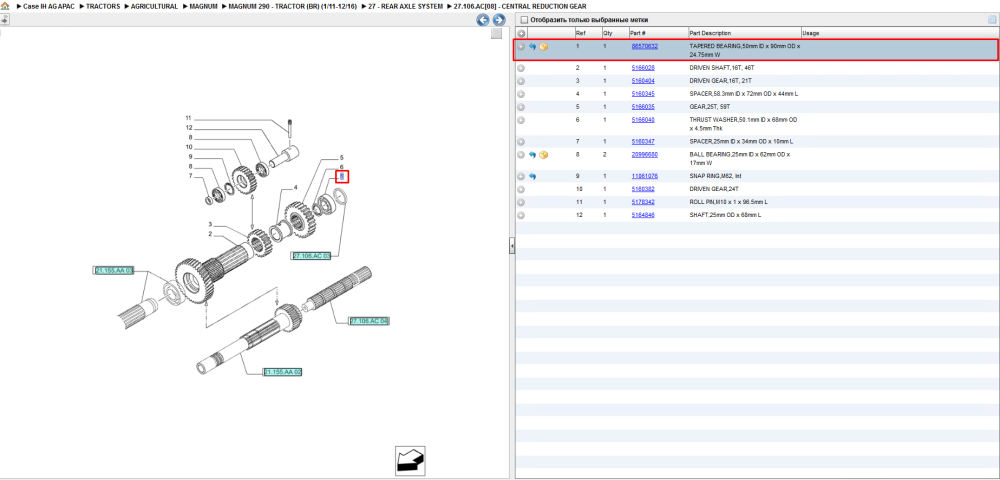The height and width of the screenshot is (480, 1000).
Task: Select callout number 12 in the diagram
Action: [x=189, y=127]
